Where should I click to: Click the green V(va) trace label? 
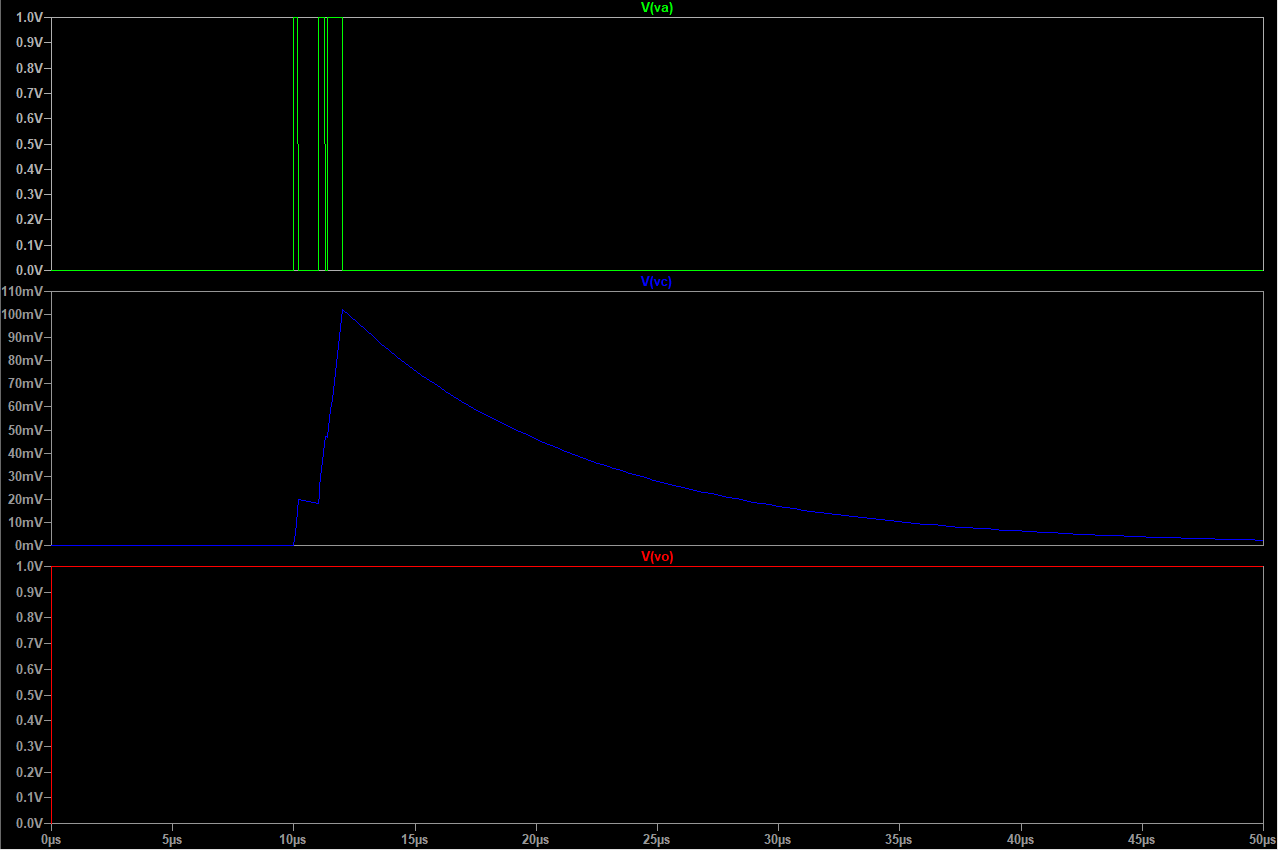point(656,8)
